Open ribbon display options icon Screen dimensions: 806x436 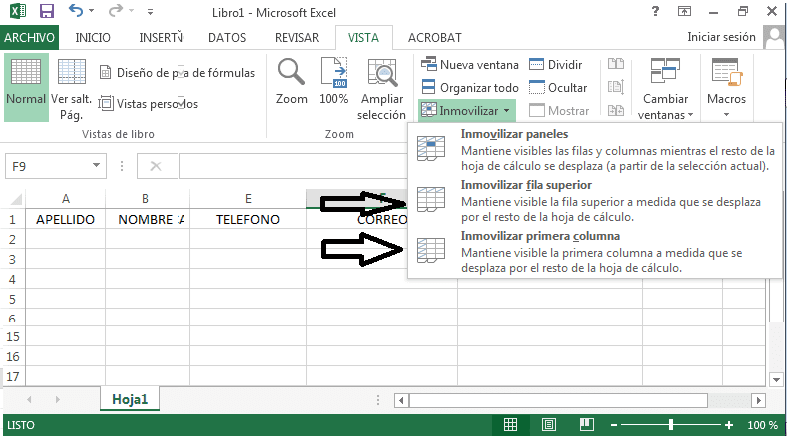click(684, 11)
